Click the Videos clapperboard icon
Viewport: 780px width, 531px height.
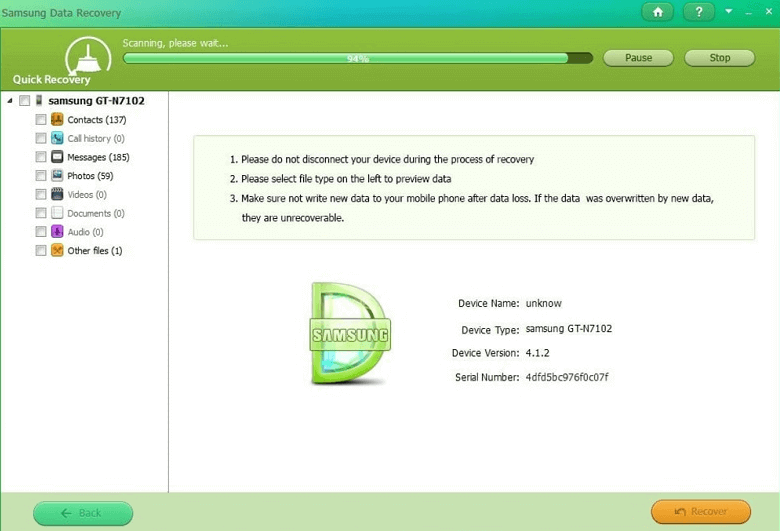57,194
